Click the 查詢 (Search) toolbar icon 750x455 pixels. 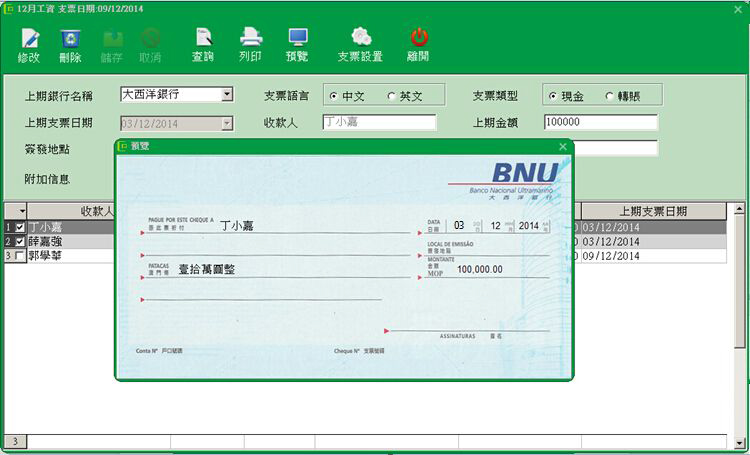tap(203, 39)
